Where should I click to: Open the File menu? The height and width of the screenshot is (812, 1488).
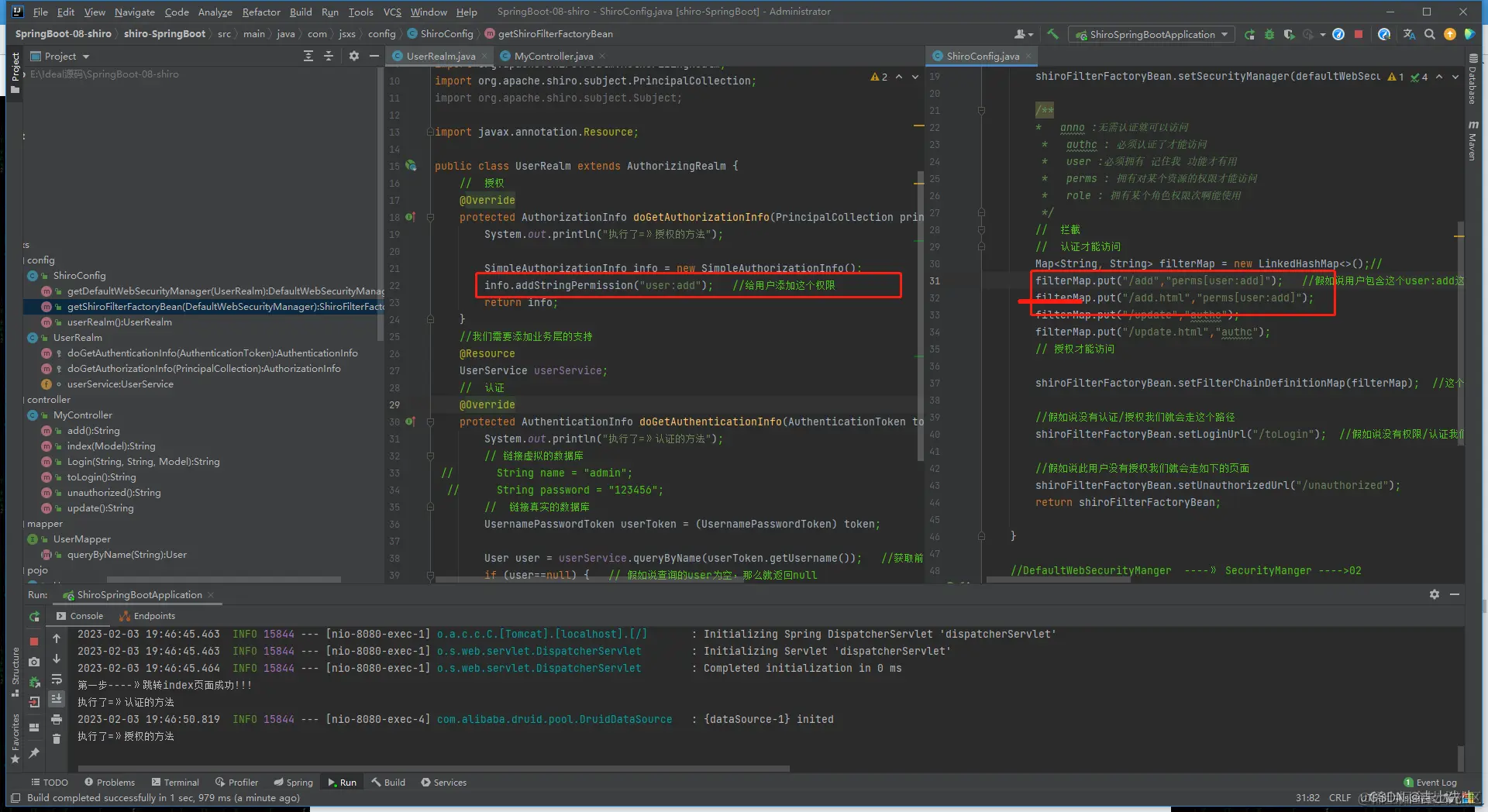coord(40,12)
